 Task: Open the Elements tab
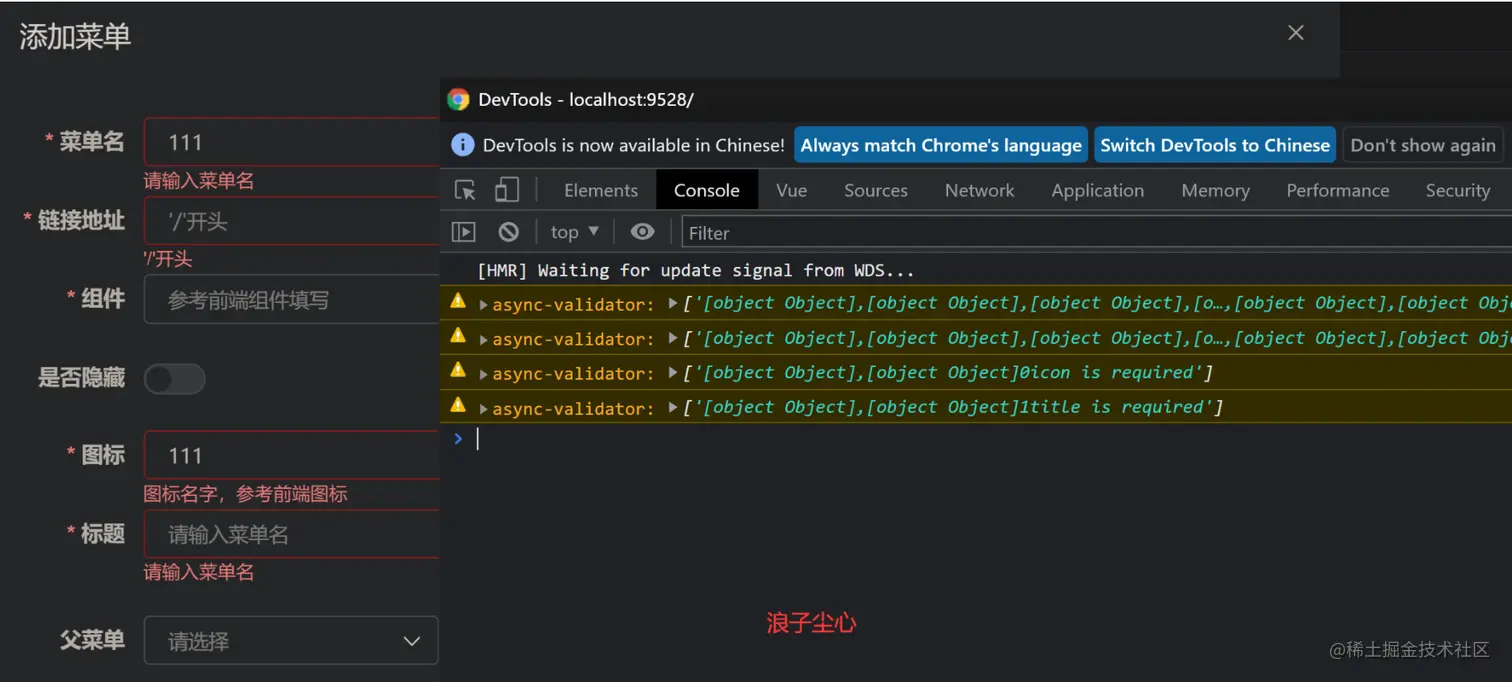pos(600,190)
